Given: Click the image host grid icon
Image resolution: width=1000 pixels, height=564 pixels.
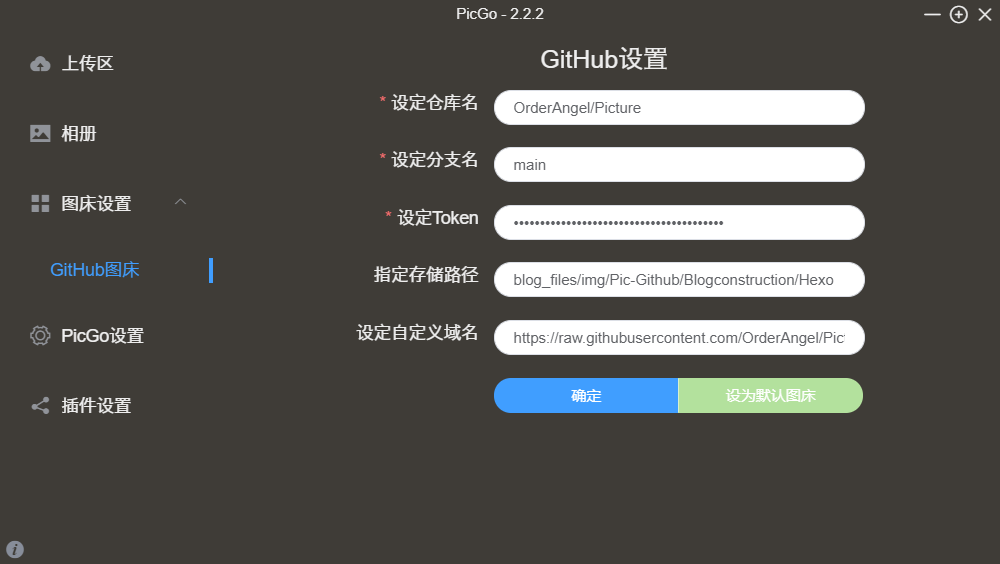Looking at the screenshot, I should point(40,204).
